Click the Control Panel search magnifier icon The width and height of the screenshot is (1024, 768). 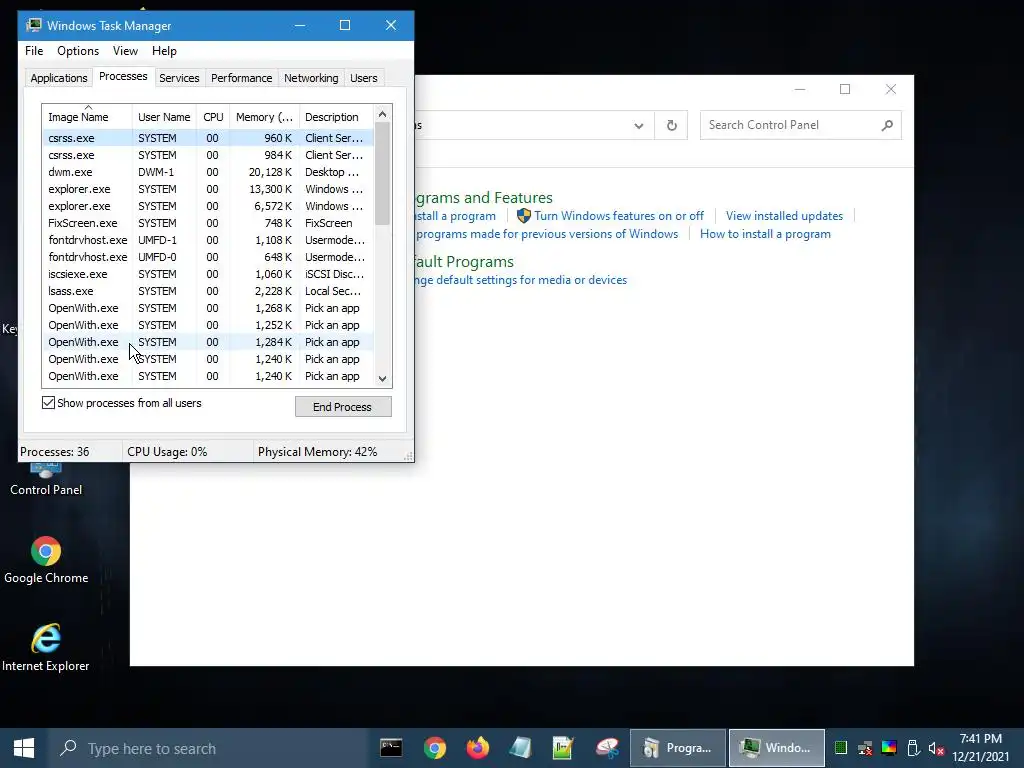(887, 125)
